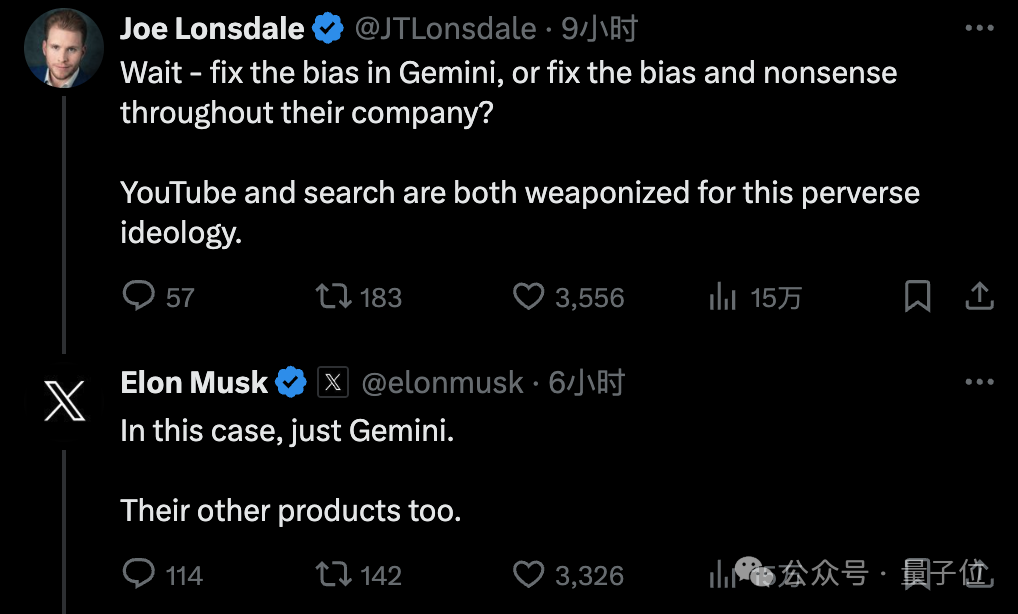Click Elon Musk's X affiliation badge
The image size is (1018, 614).
click(x=332, y=382)
